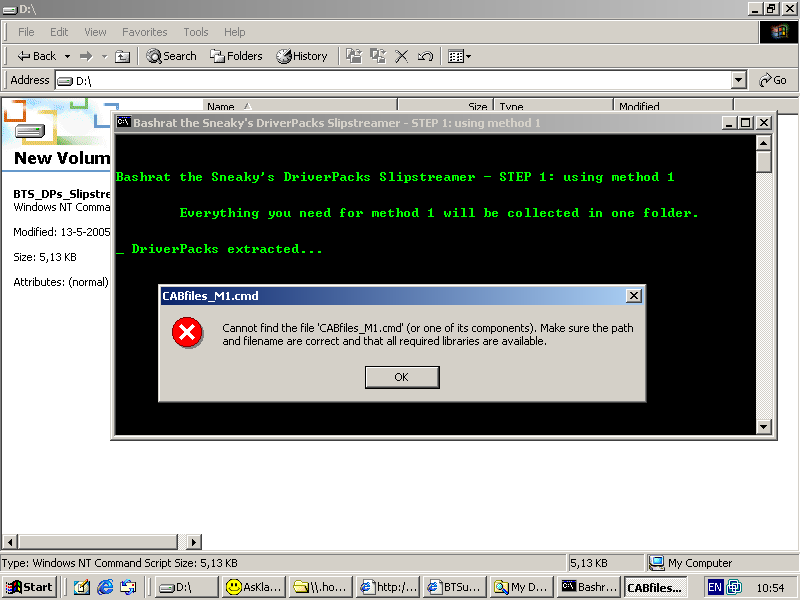Open the View menu
The height and width of the screenshot is (600, 800).
[95, 32]
